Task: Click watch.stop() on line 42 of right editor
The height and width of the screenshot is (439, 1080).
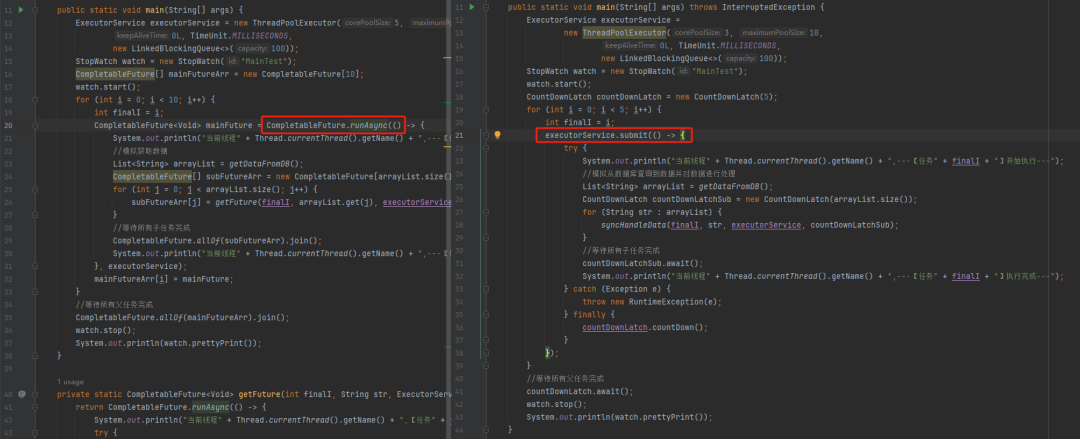Action: point(557,405)
